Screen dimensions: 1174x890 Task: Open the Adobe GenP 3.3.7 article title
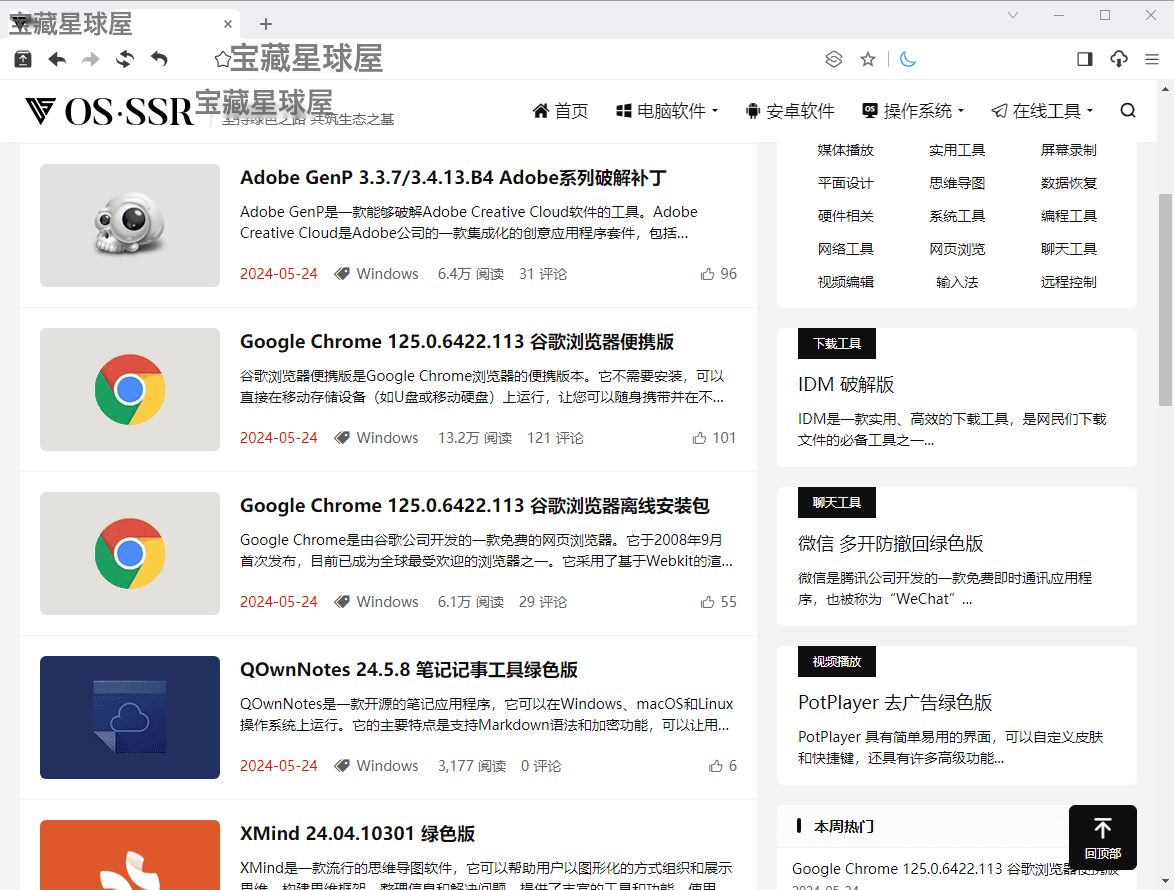tap(453, 178)
